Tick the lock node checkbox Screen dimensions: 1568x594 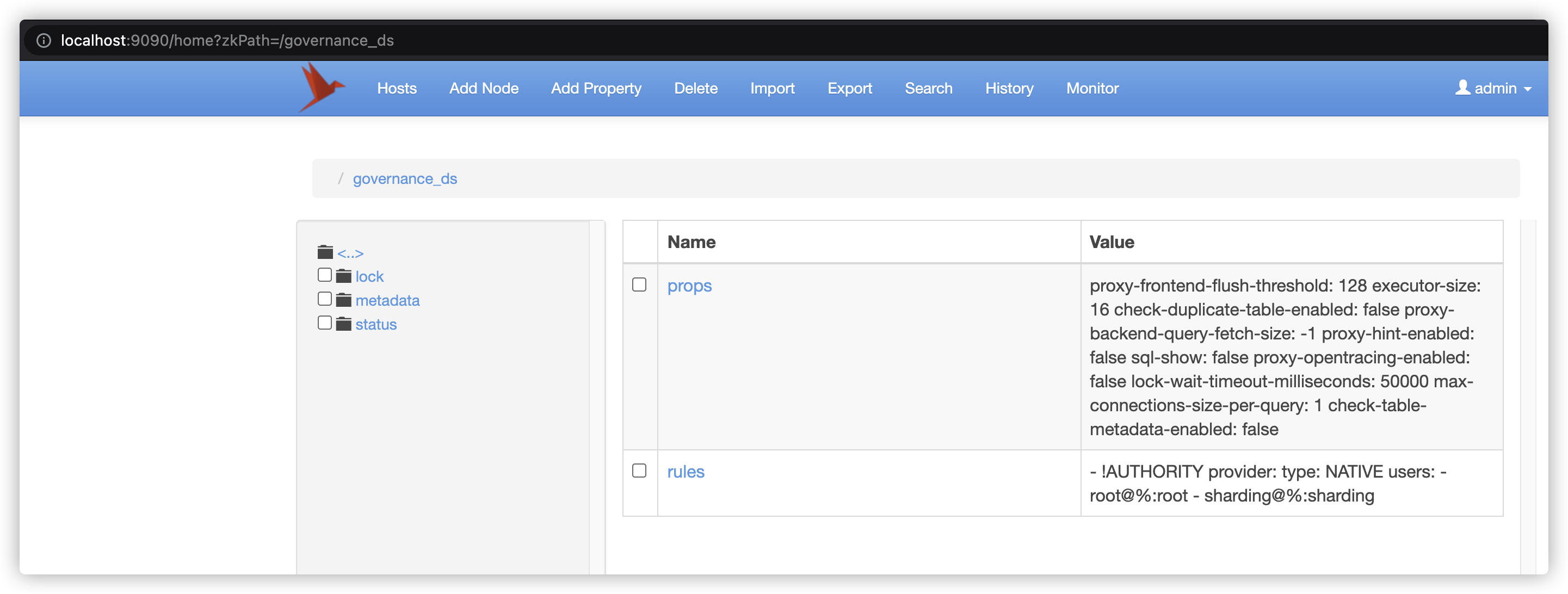coord(325,275)
